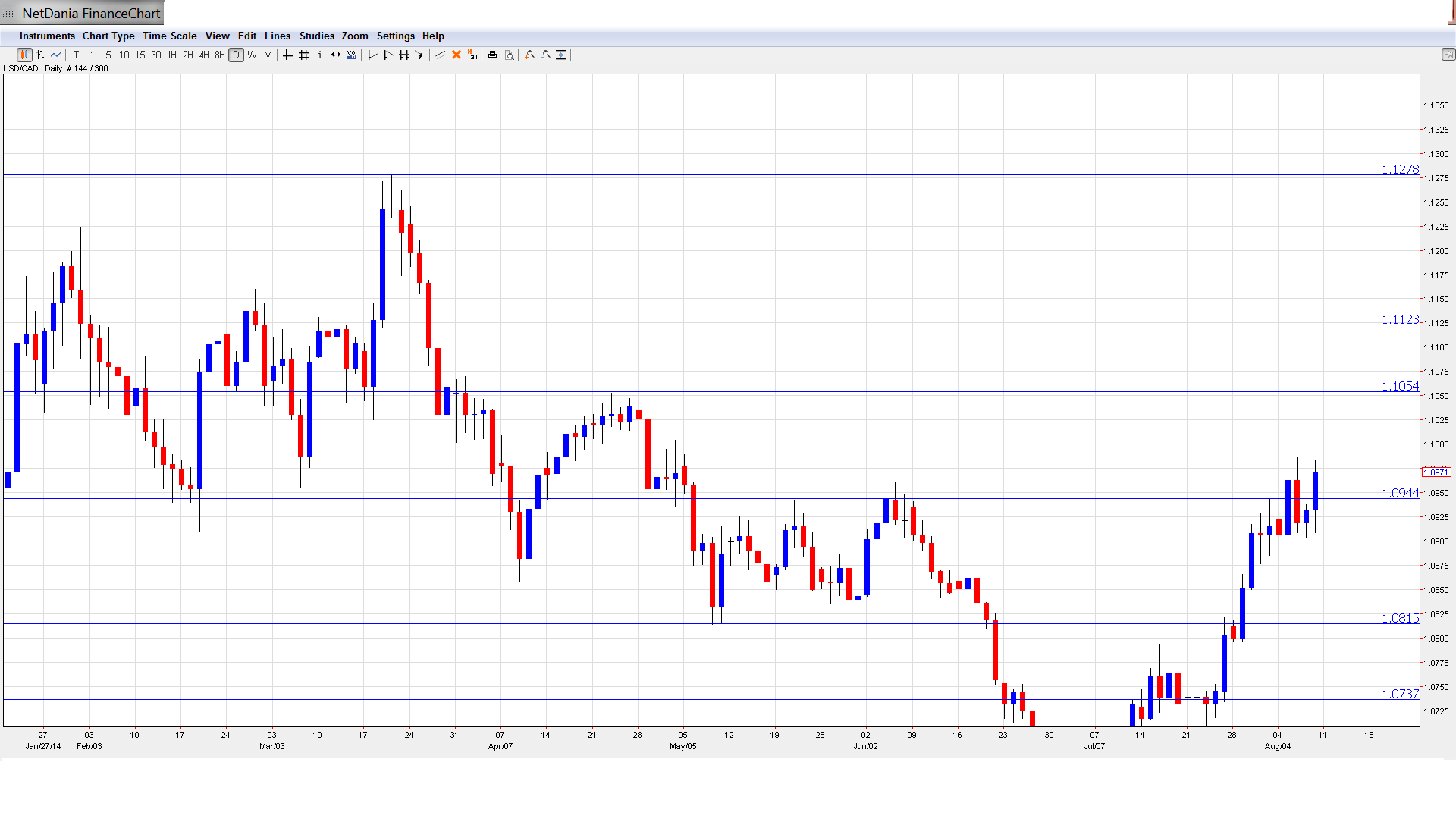Click the red X delete icon
The width and height of the screenshot is (1456, 819).
pos(457,55)
